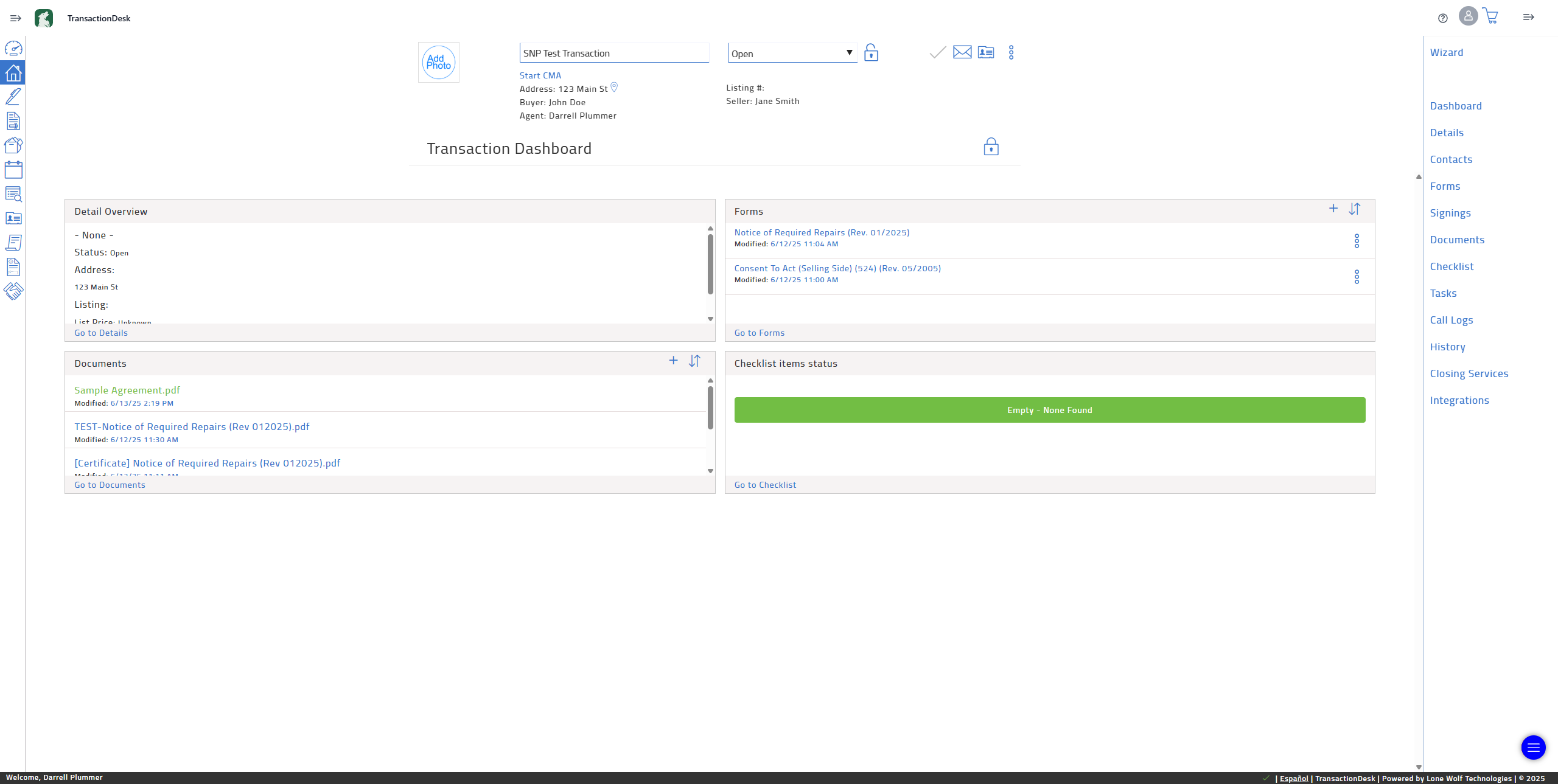This screenshot has width=1558, height=784.
Task: Click the Start CMA link
Action: click(x=540, y=75)
